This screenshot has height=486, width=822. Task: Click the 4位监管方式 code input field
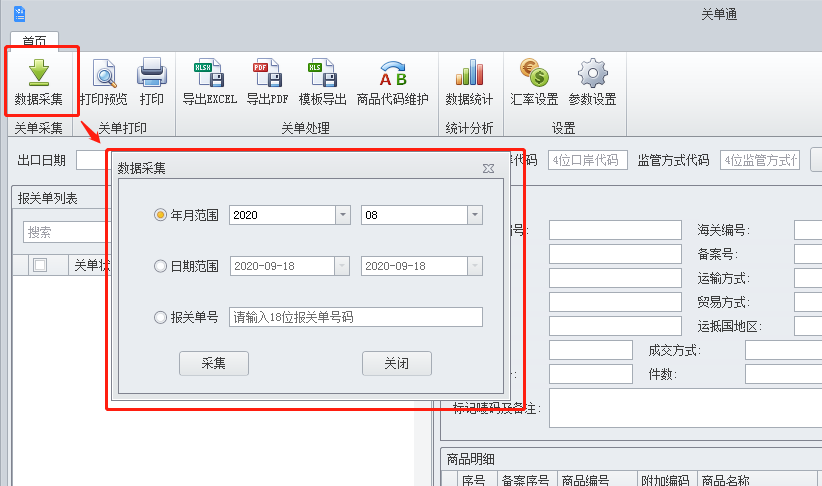[760, 160]
